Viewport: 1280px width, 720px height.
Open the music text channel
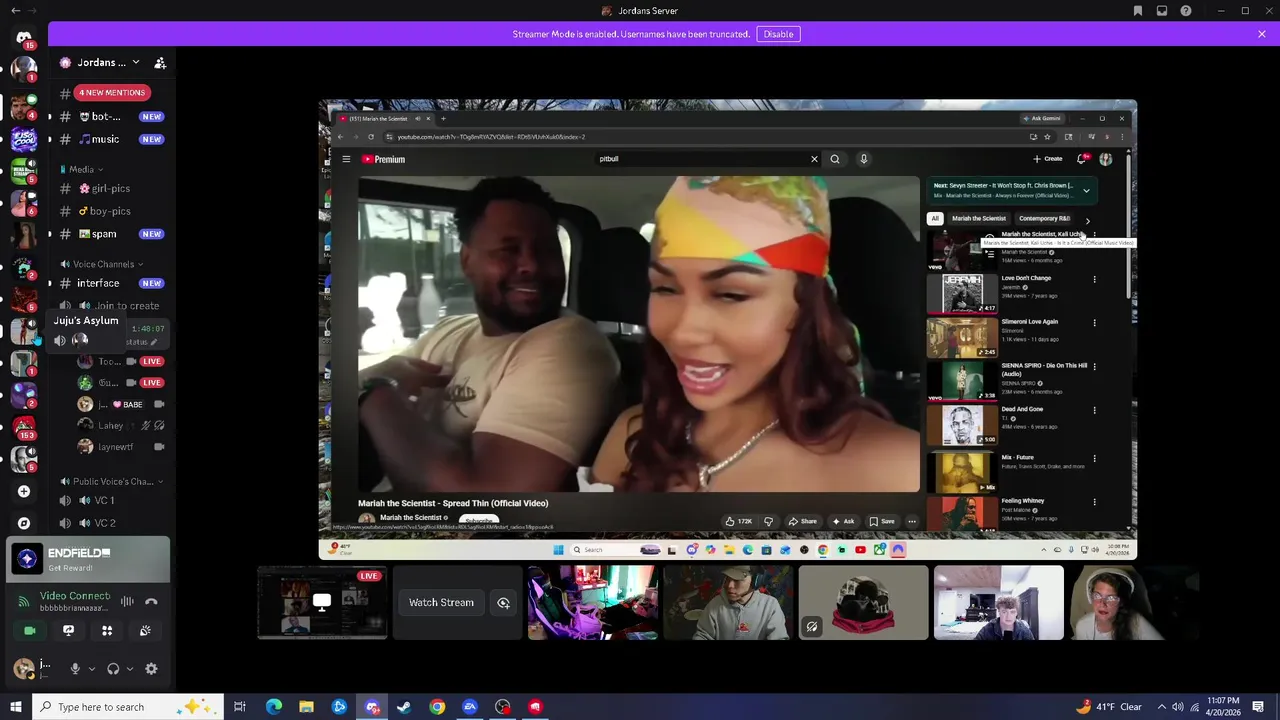click(x=111, y=139)
